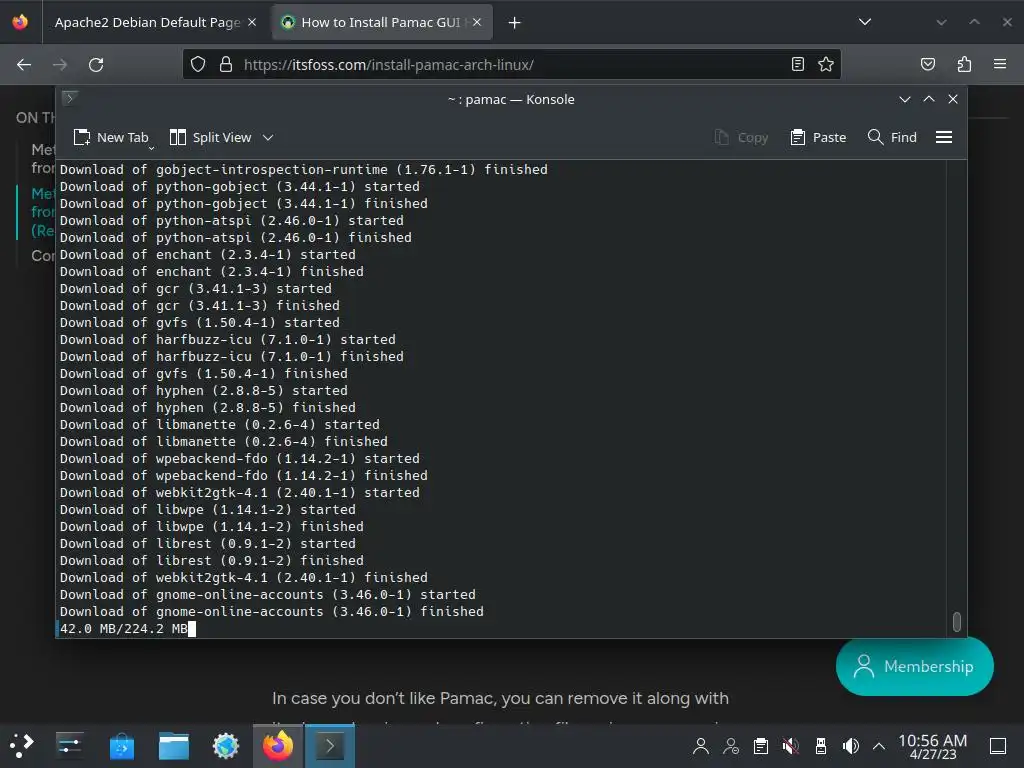
Task: Click the Konsole window icon in titlebar
Action: (70, 99)
